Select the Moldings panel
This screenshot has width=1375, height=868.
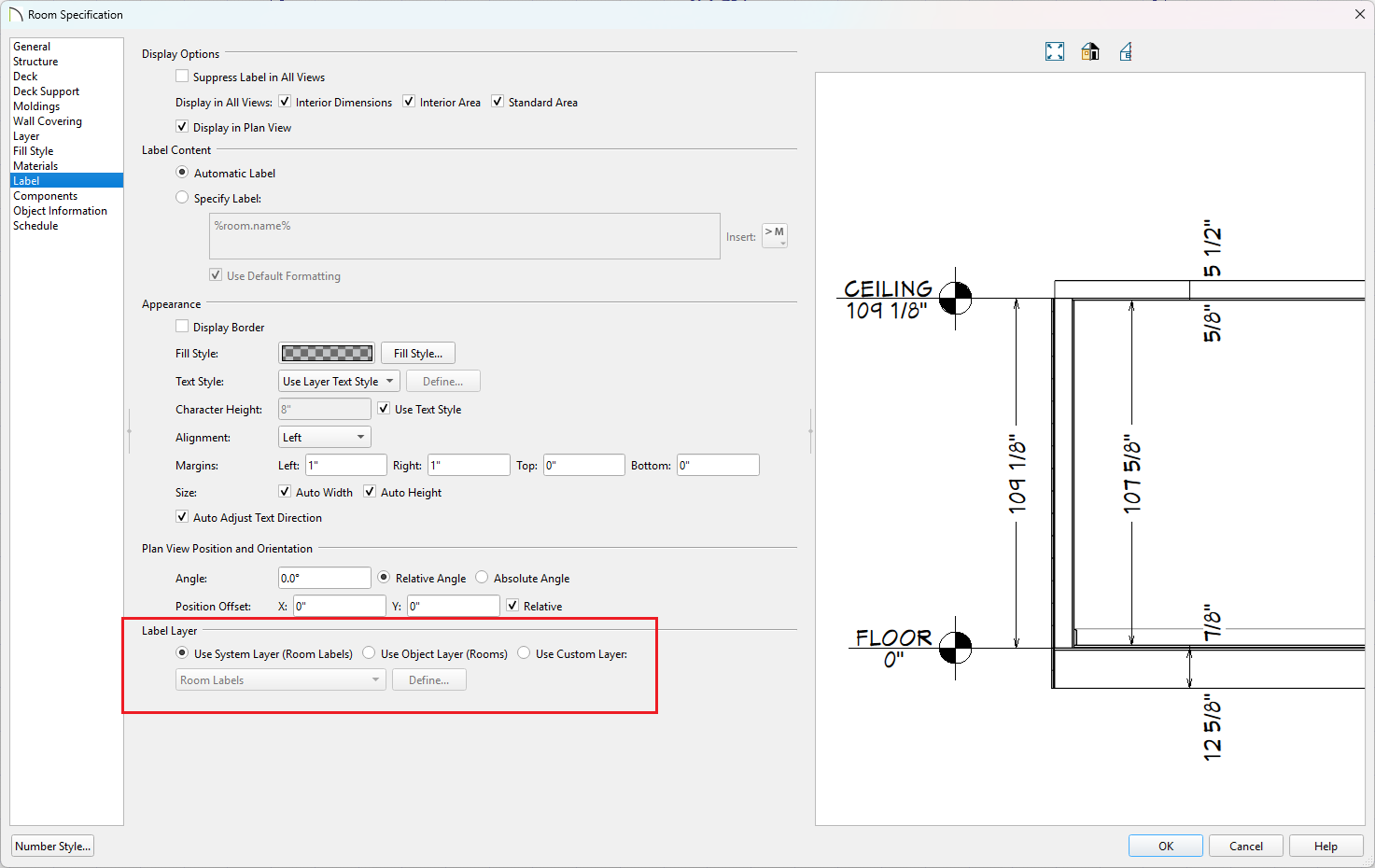(x=36, y=106)
